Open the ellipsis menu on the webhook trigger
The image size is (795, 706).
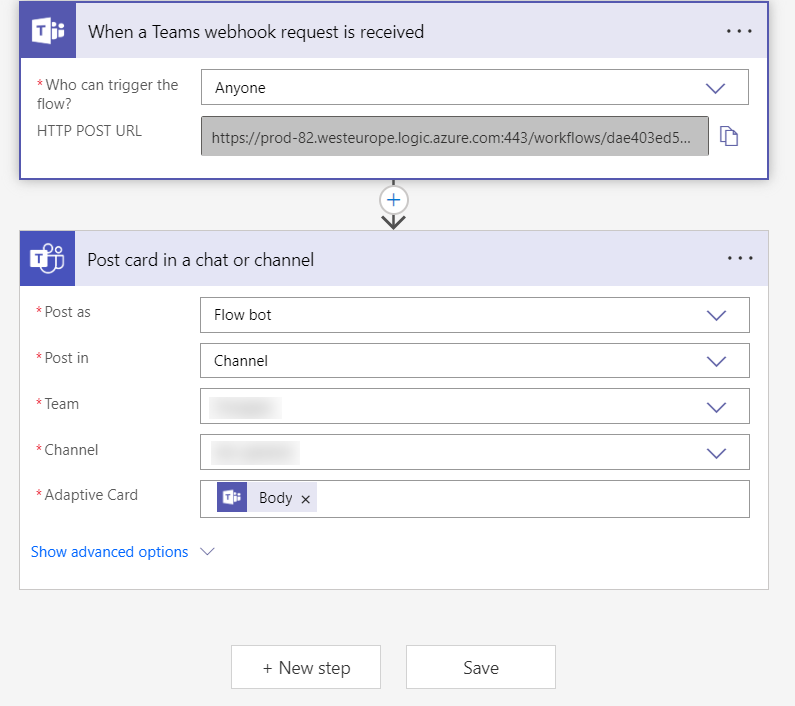(x=739, y=31)
